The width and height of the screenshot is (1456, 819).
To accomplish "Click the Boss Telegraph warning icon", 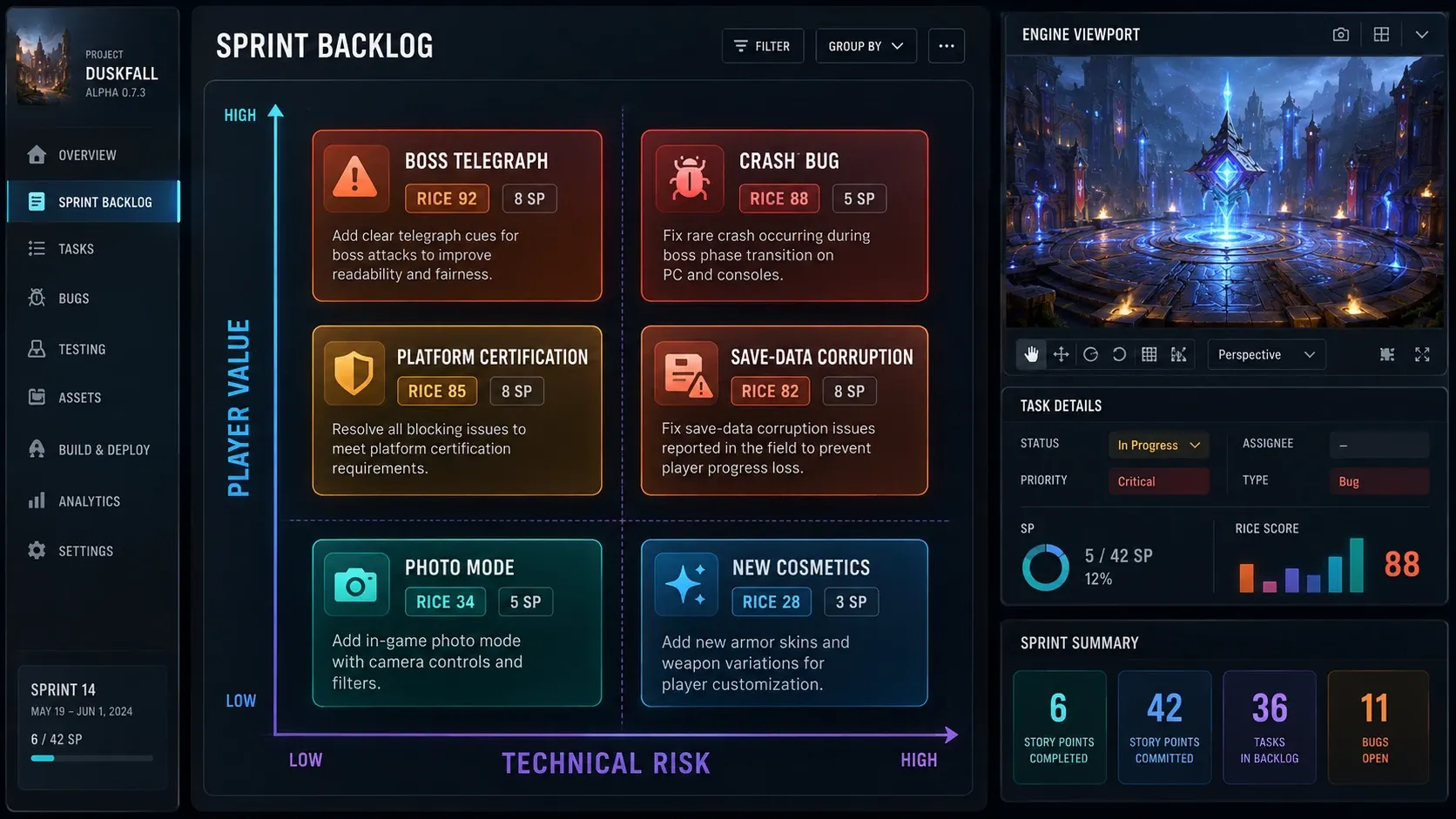I will pos(355,178).
